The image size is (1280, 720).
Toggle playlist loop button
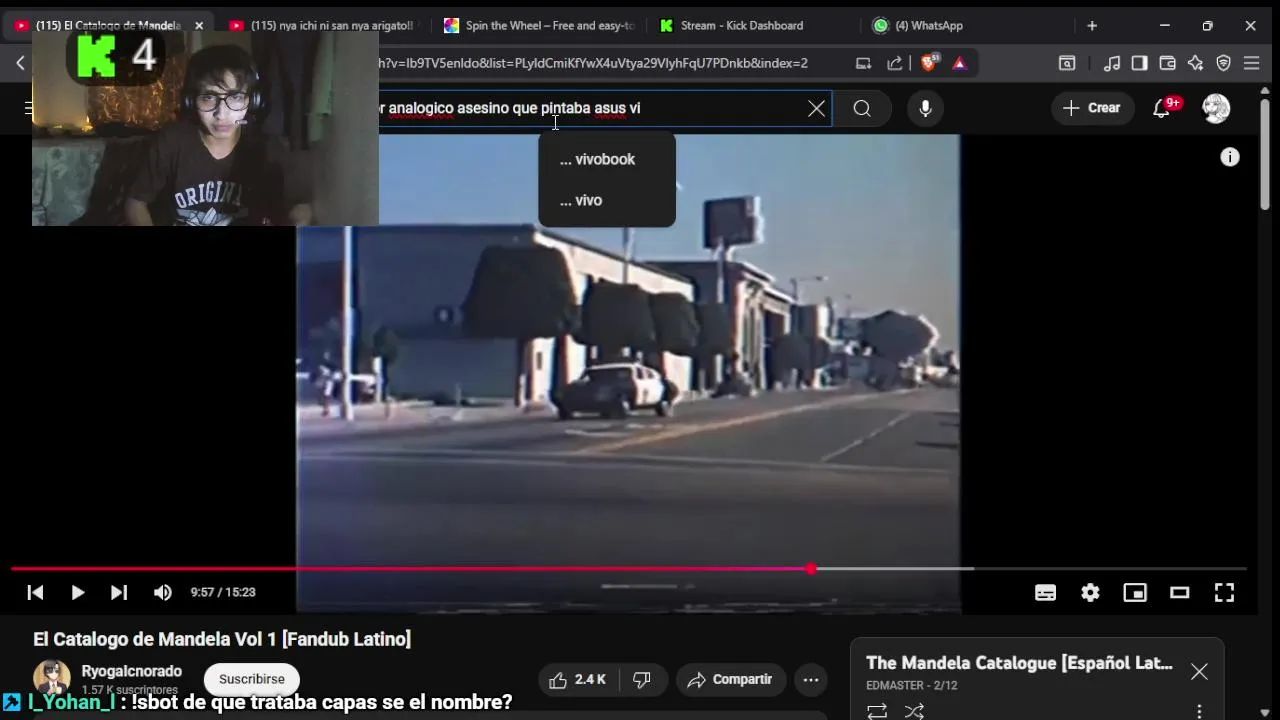click(877, 711)
